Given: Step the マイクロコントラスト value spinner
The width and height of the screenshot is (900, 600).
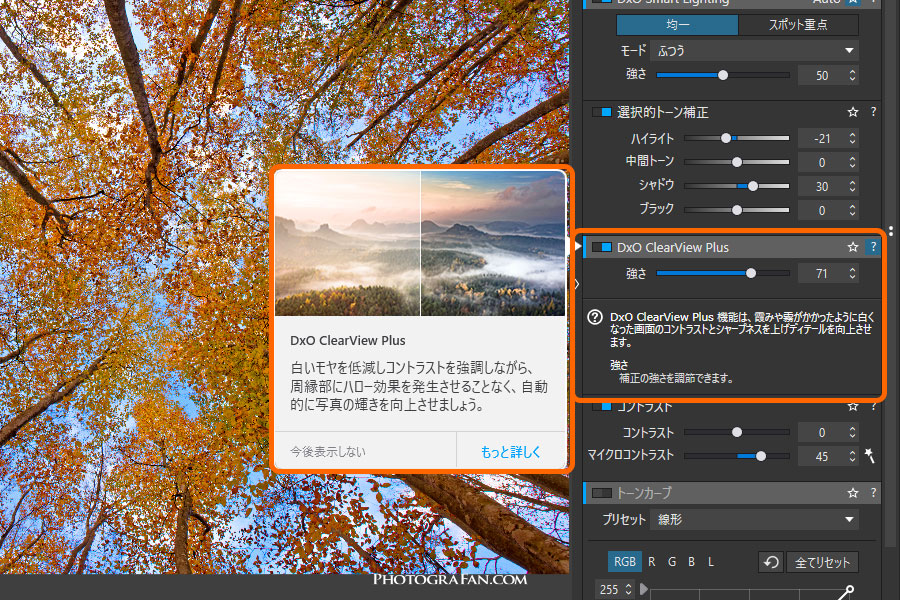Looking at the screenshot, I should point(852,456).
